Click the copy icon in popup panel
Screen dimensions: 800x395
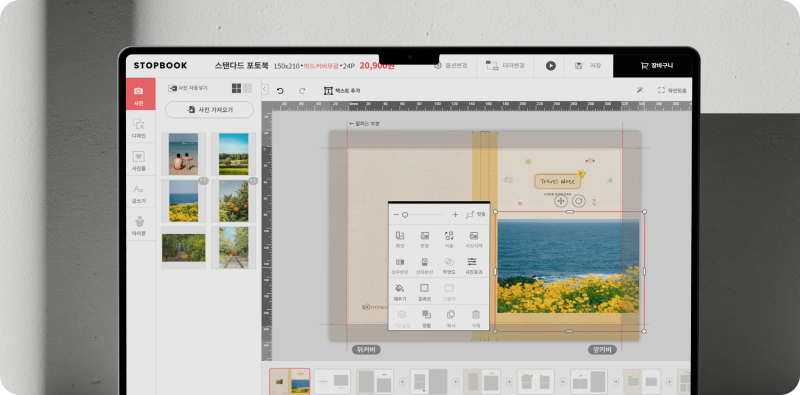coord(451,314)
